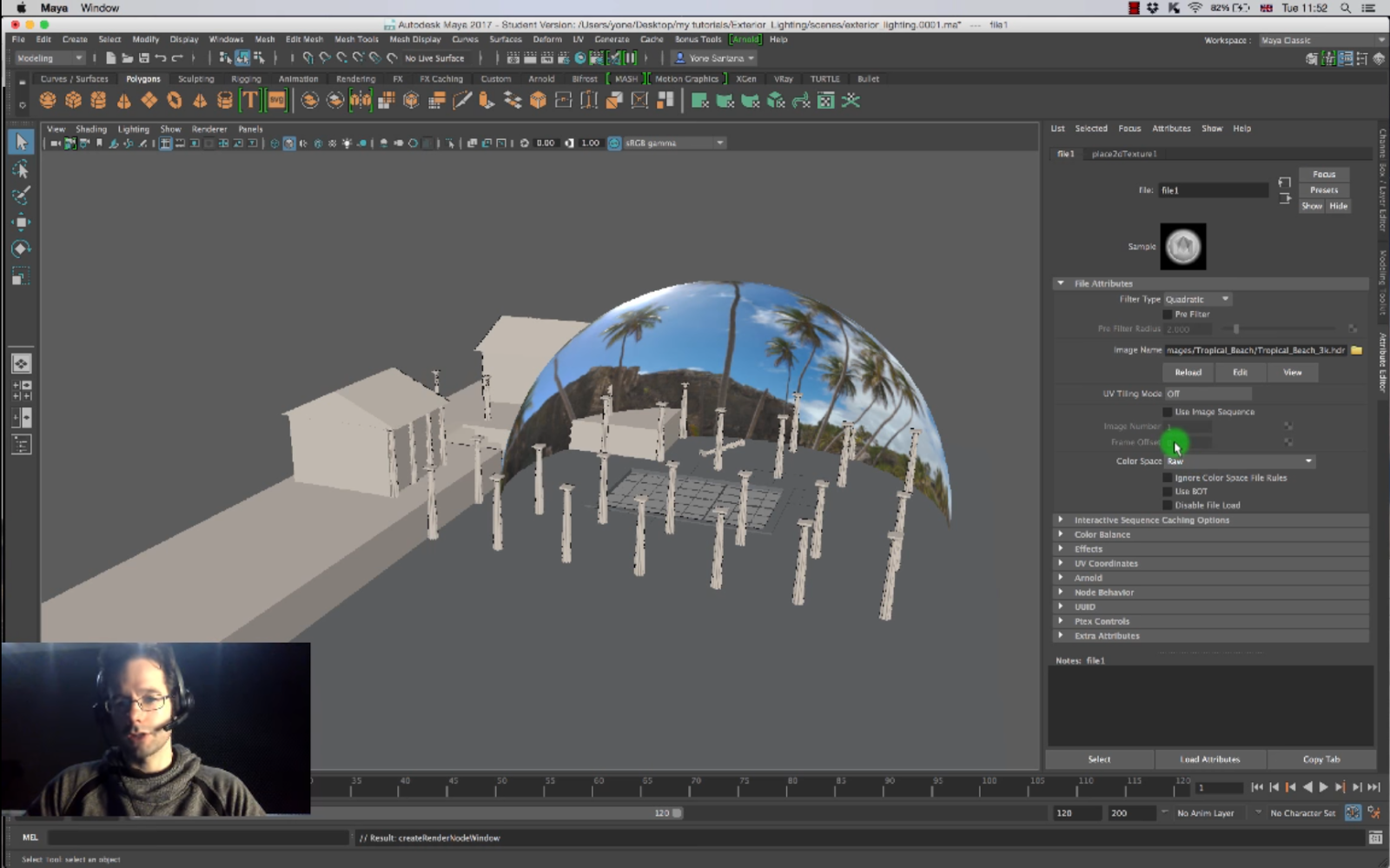Open the Rendering shelf tab

355,79
